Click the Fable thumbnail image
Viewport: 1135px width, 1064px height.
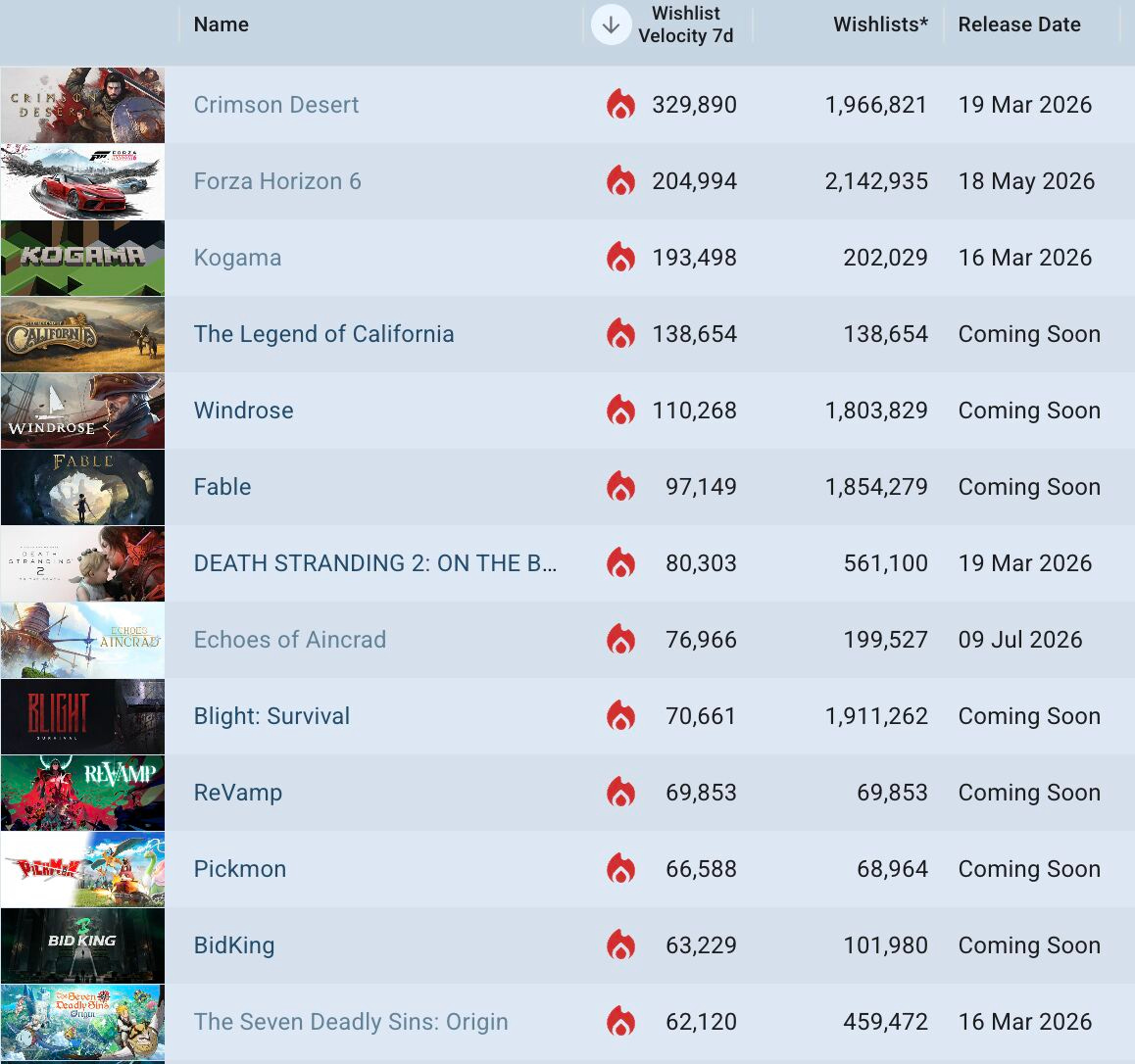(82, 487)
